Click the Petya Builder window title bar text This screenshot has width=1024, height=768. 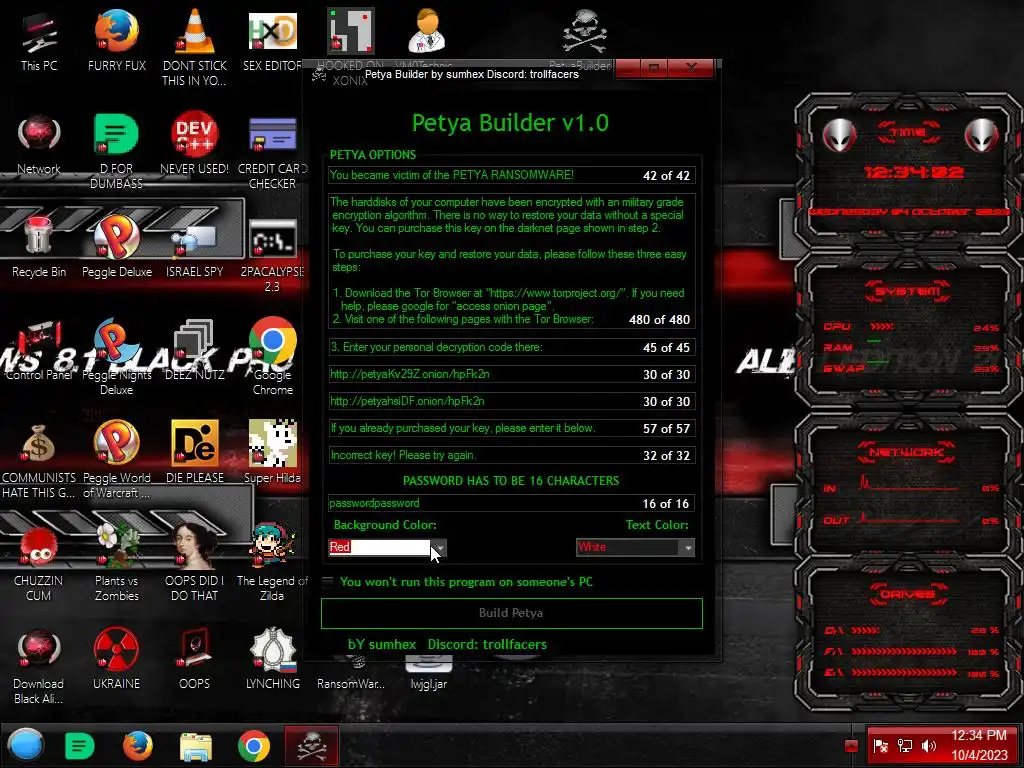pos(472,74)
